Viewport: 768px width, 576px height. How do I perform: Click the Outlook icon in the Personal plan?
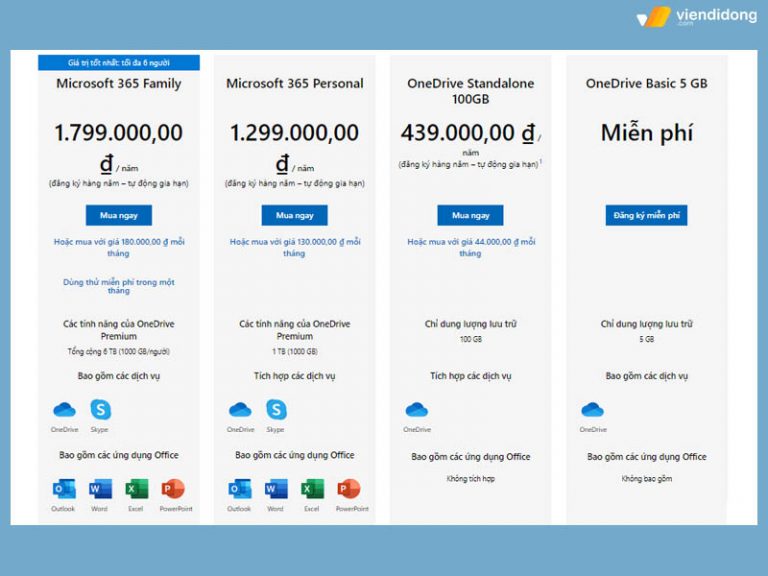coord(240,489)
